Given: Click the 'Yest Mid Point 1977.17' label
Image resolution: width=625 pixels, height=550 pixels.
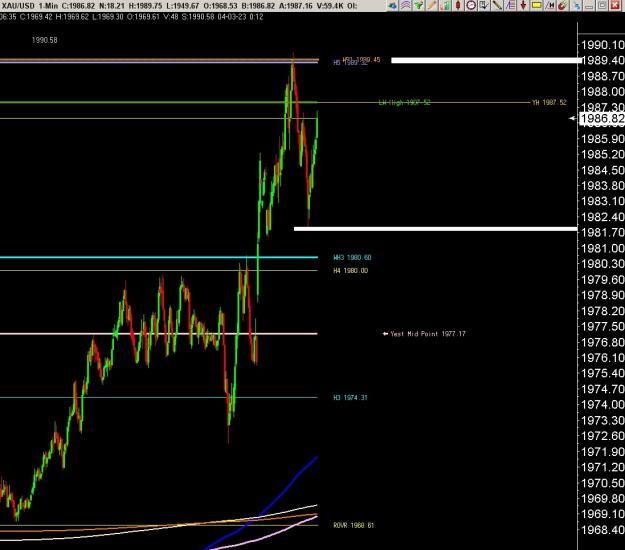Looking at the screenshot, I should pyautogui.click(x=428, y=334).
